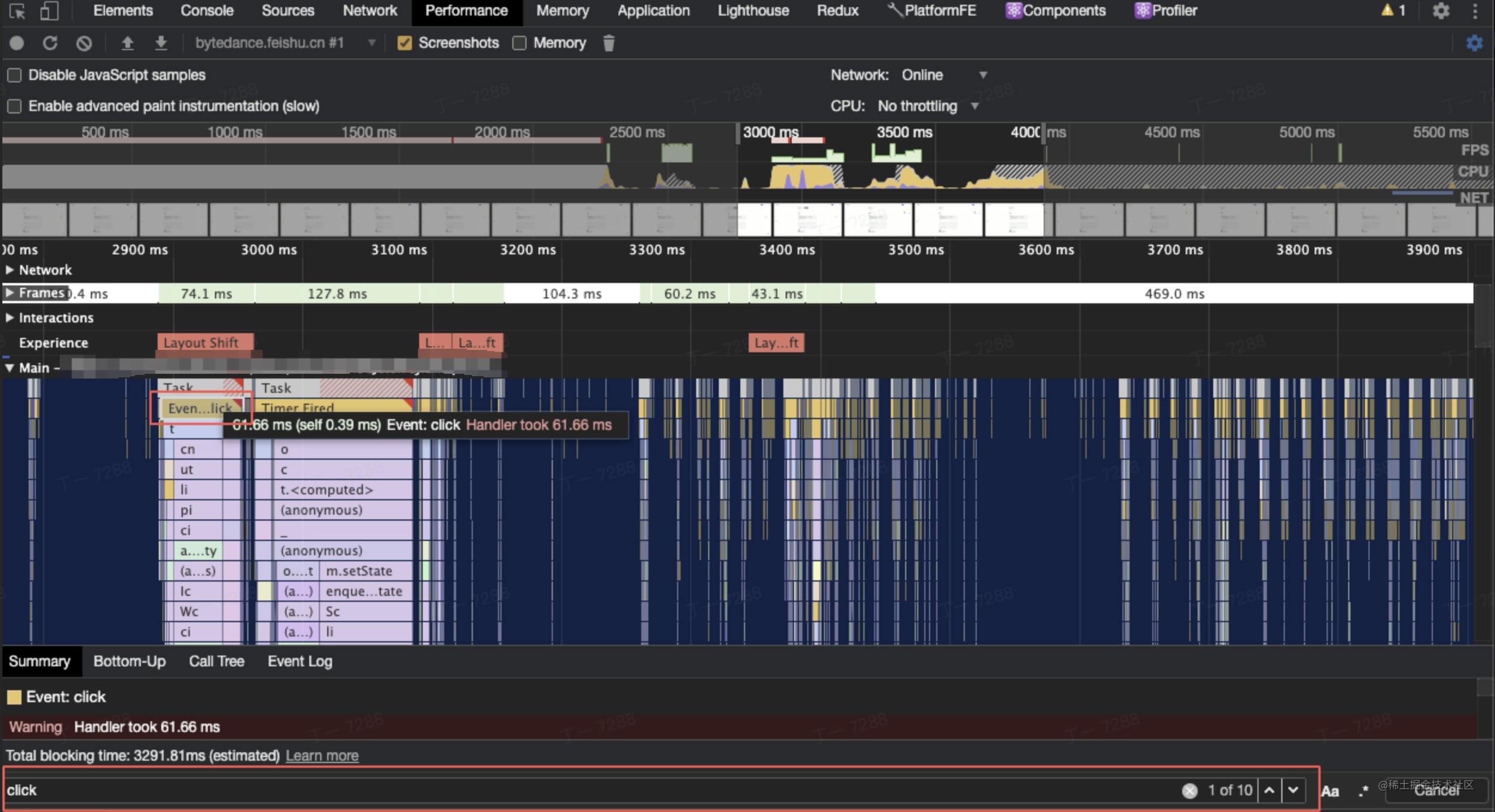1495x812 pixels.
Task: Go to previous search result arrow
Action: pos(1269,791)
